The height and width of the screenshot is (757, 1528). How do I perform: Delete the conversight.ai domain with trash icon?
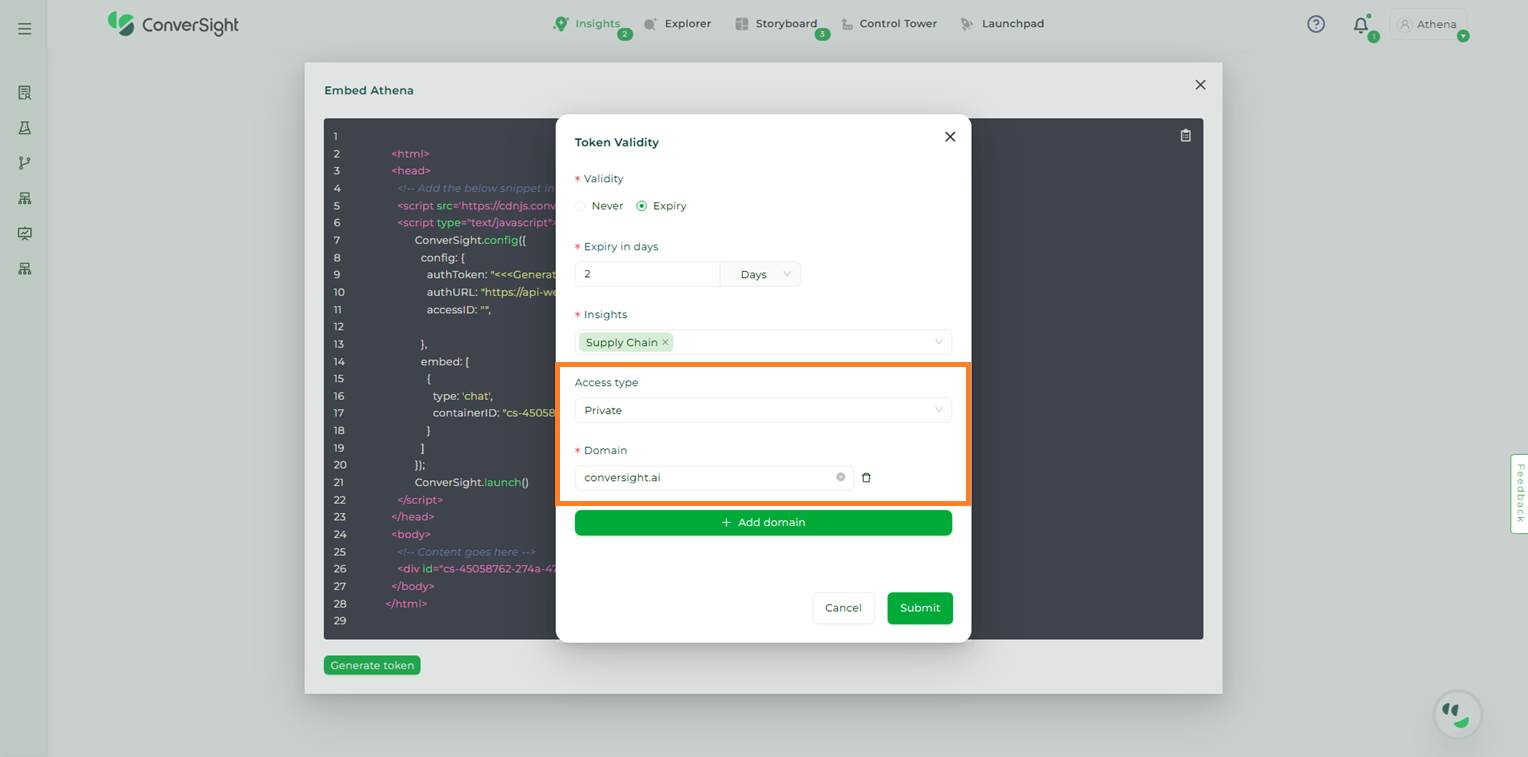(866, 478)
